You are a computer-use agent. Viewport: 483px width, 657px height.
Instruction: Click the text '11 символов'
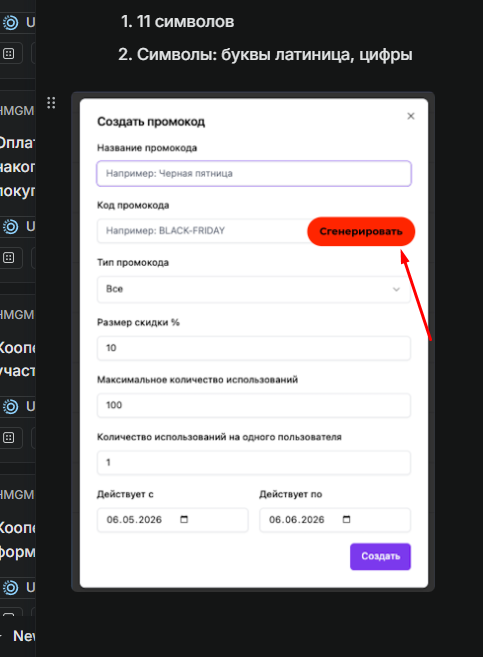(185, 22)
